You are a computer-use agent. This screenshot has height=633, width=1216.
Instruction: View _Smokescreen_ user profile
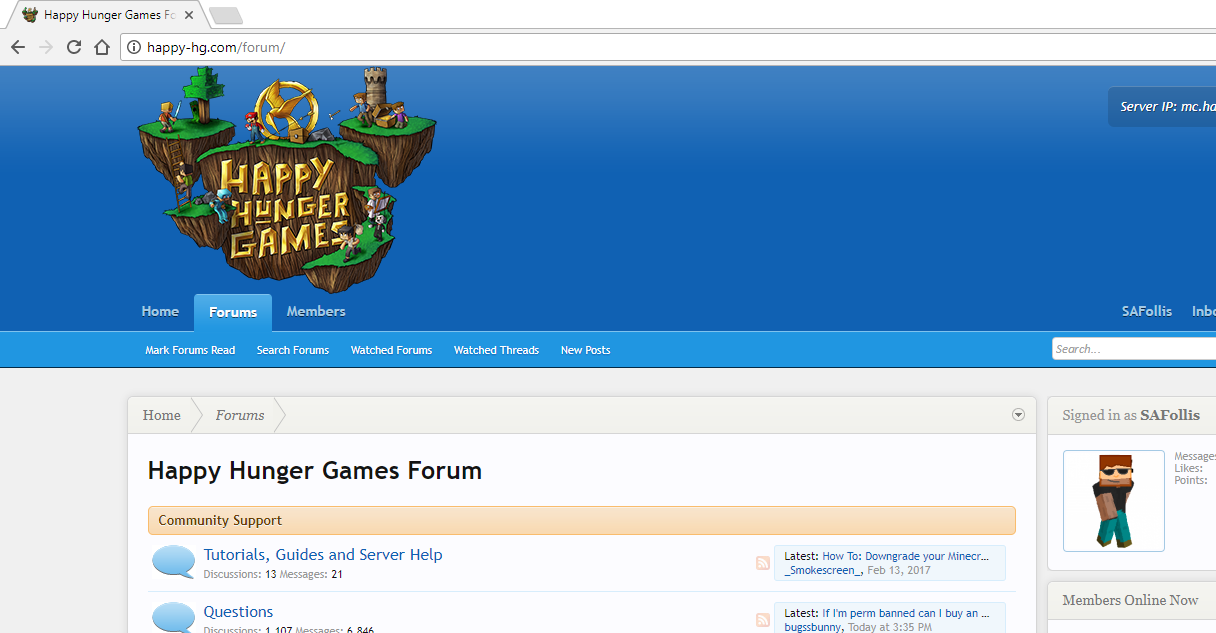point(823,570)
